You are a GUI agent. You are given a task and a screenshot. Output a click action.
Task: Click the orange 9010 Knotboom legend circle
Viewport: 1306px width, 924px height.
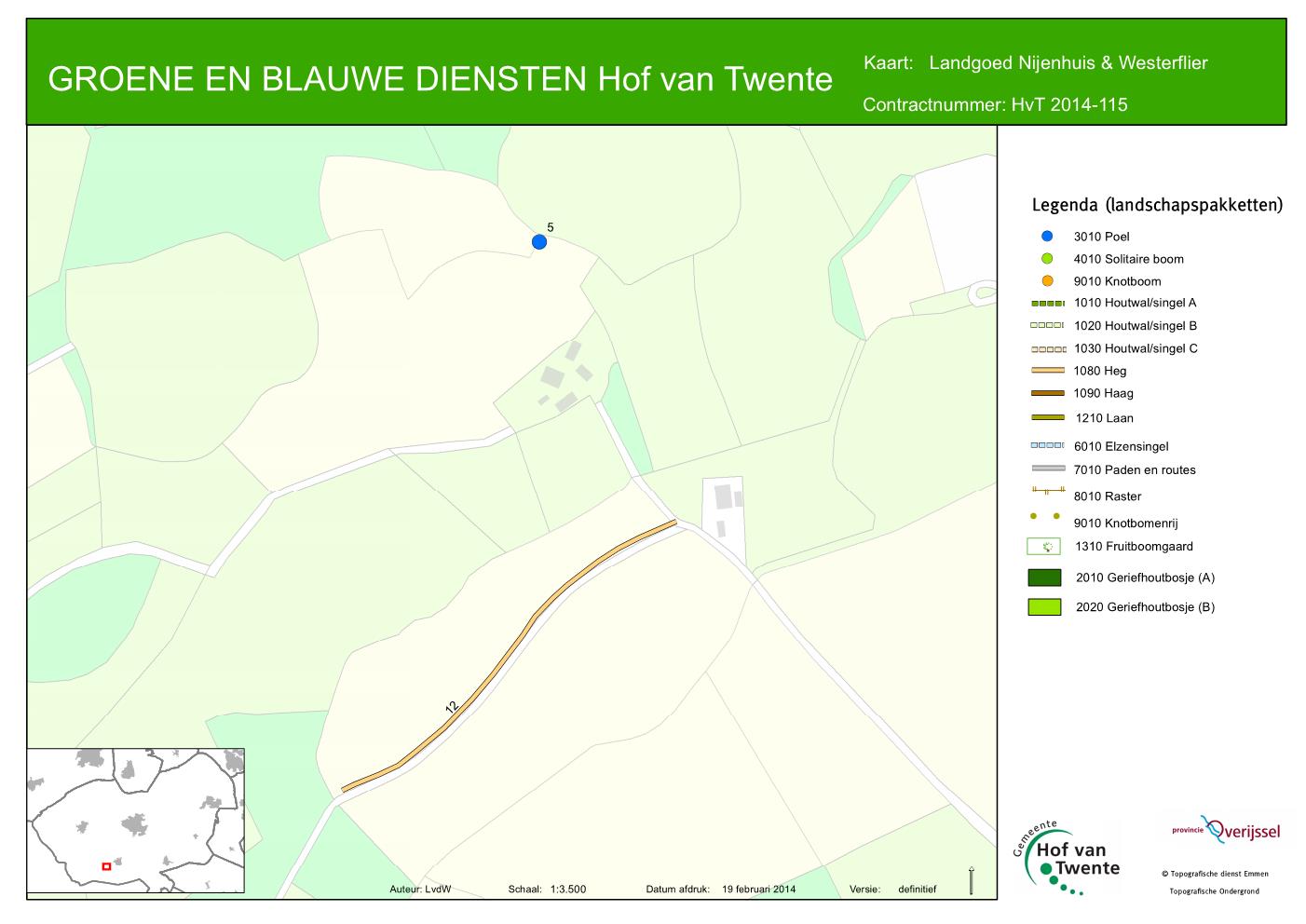coord(1047,281)
